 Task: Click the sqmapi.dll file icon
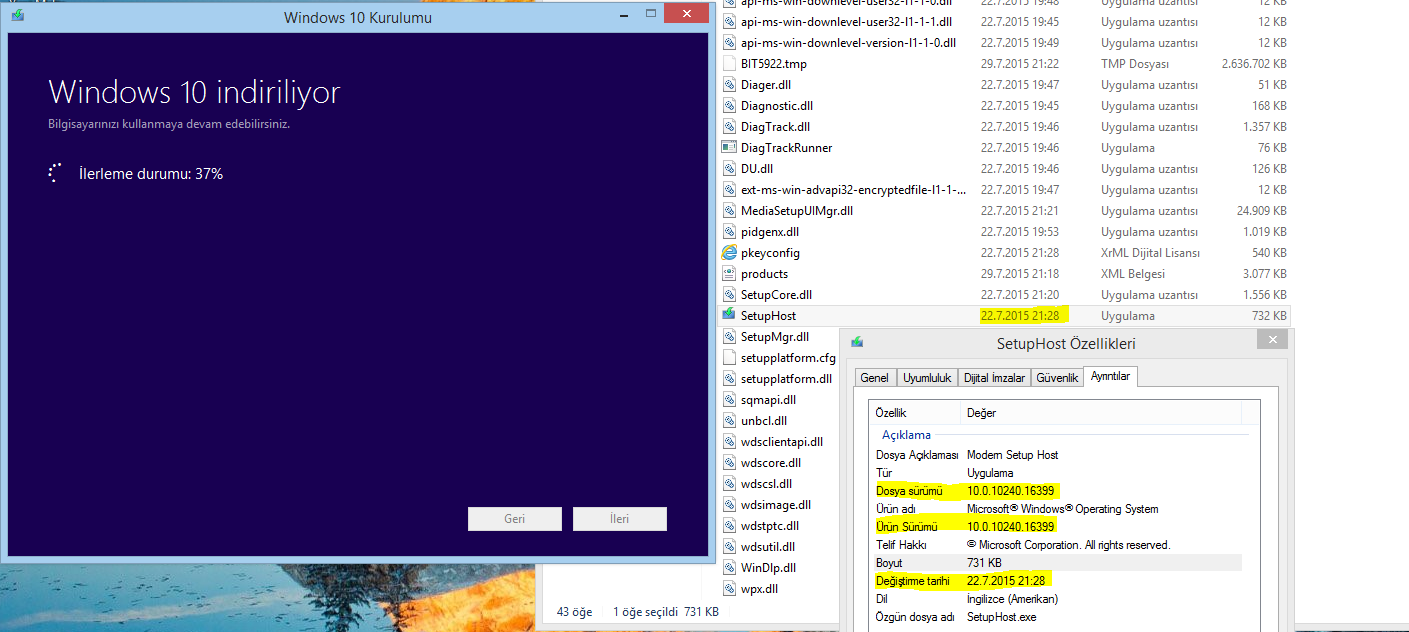pyautogui.click(x=729, y=399)
